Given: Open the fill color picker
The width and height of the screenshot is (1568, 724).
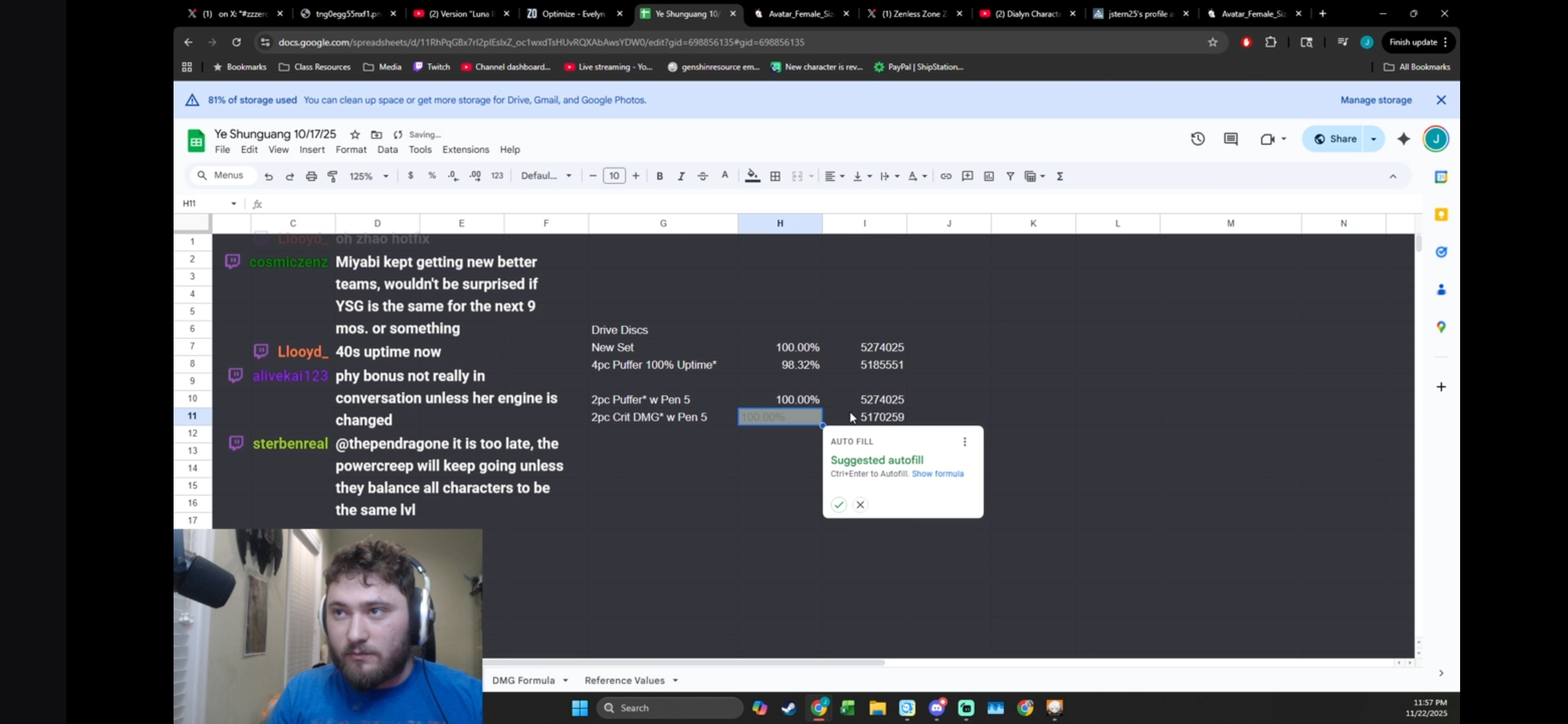Looking at the screenshot, I should pos(753,176).
